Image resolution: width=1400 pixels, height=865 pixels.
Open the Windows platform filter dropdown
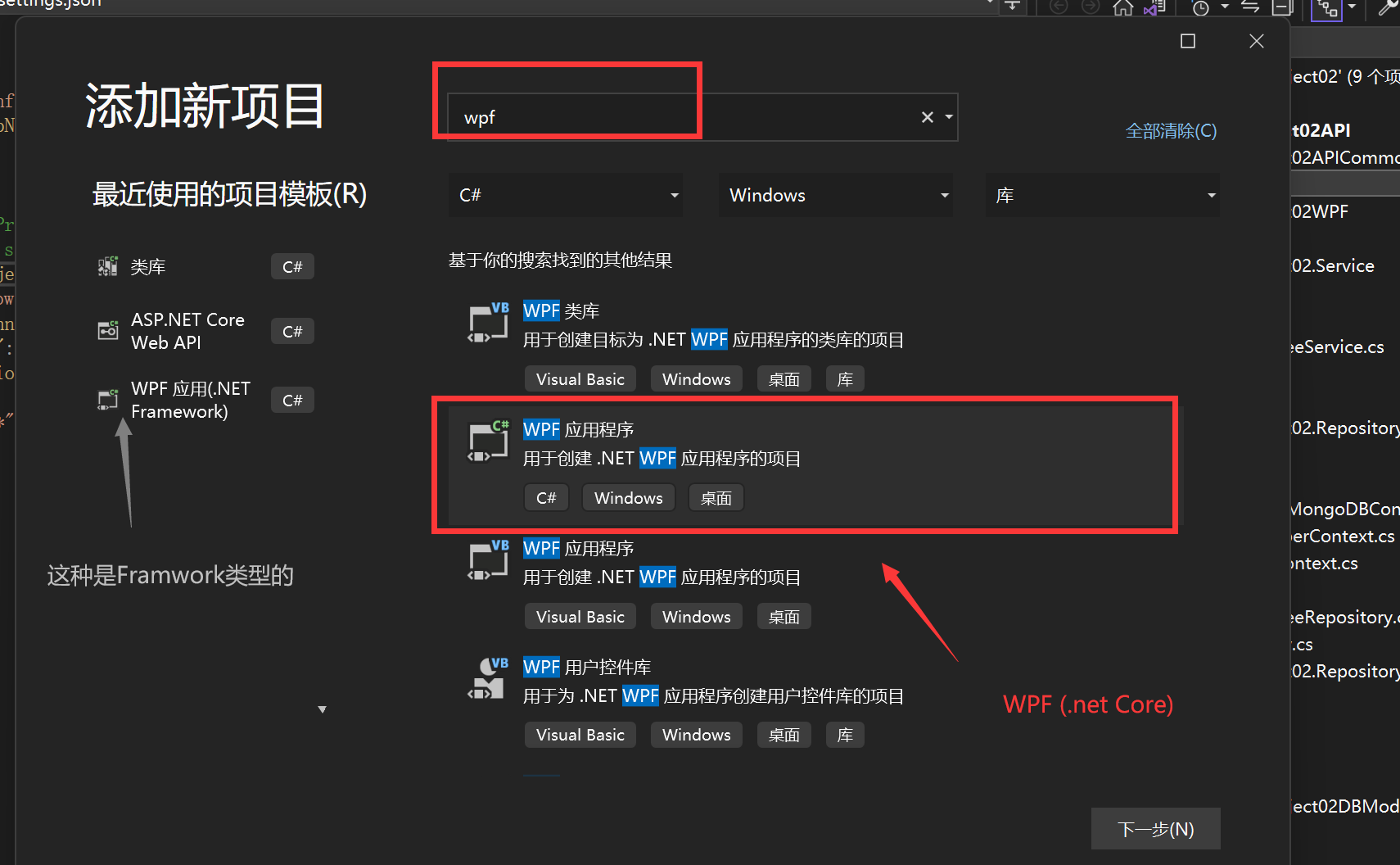pyautogui.click(x=836, y=195)
